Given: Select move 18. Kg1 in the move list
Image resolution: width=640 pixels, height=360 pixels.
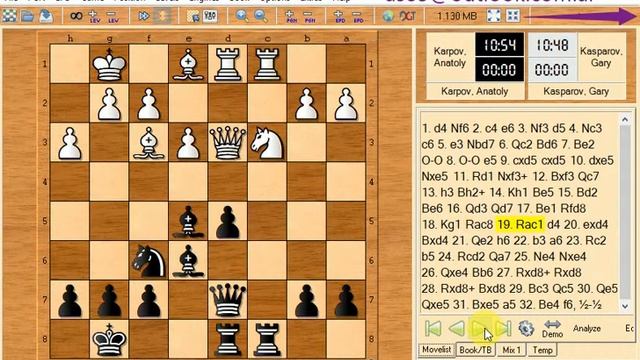Looking at the screenshot, I should click(x=442, y=224).
